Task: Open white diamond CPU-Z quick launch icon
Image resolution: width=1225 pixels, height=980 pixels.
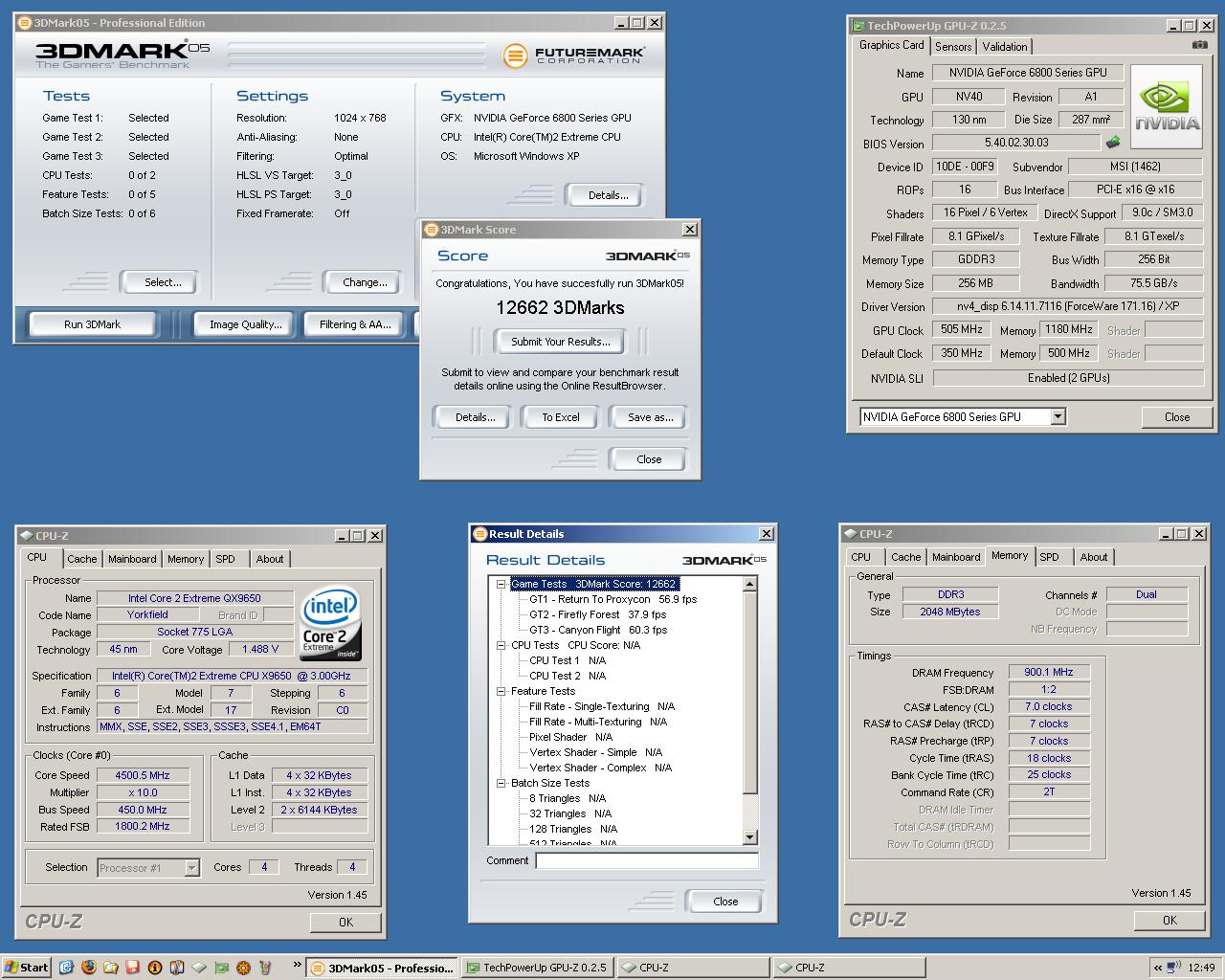Action: click(x=199, y=968)
